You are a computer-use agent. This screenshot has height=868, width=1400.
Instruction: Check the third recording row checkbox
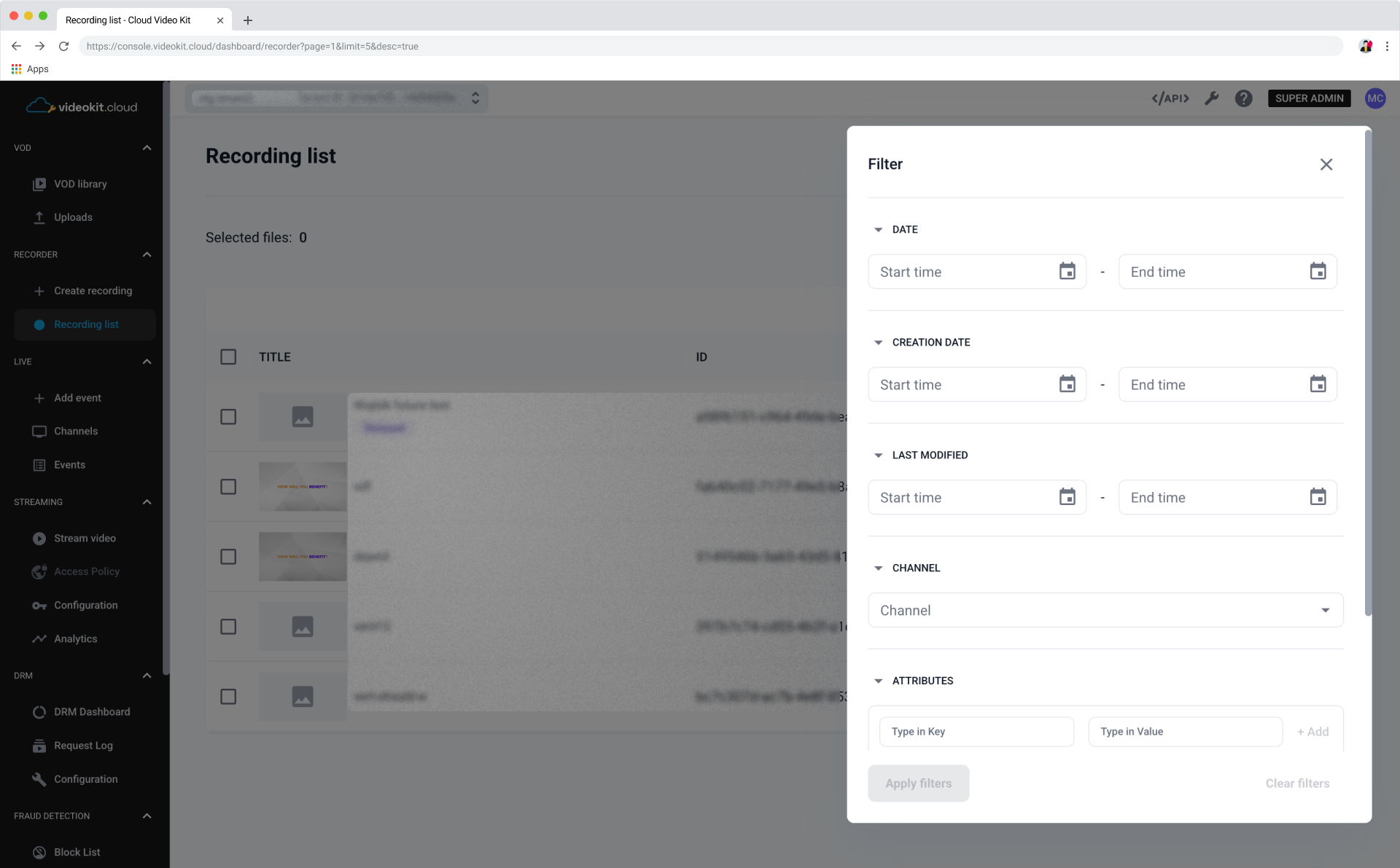228,557
